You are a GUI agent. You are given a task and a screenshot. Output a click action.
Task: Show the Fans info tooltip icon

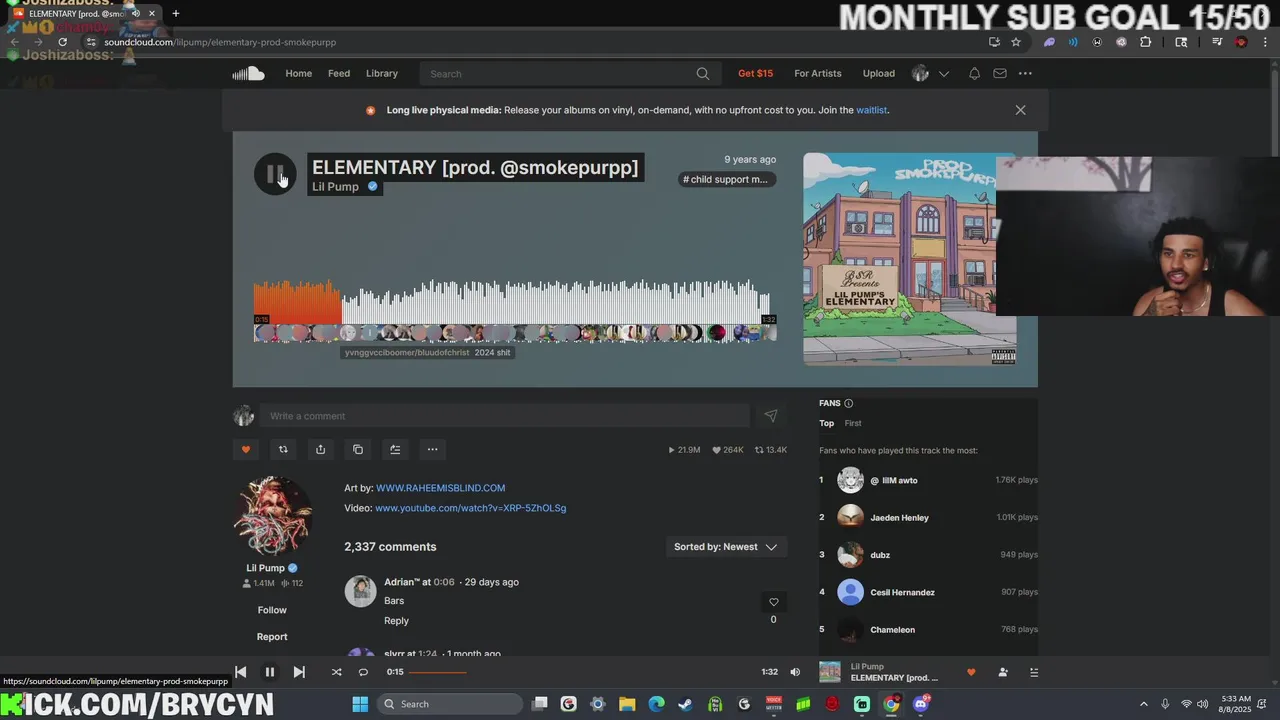coord(848,403)
